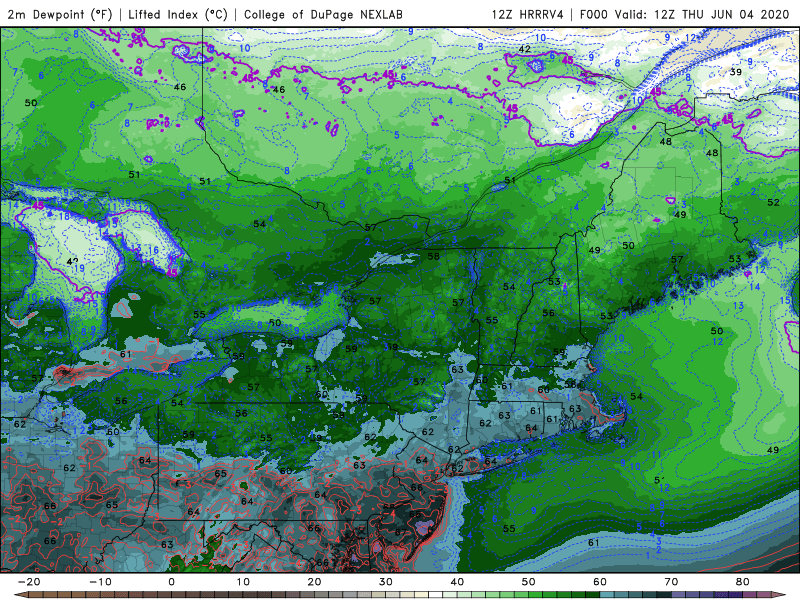The height and width of the screenshot is (600, 800).
Task: Click the black '61' dewpoint value over the ocean
Action: coord(593,542)
